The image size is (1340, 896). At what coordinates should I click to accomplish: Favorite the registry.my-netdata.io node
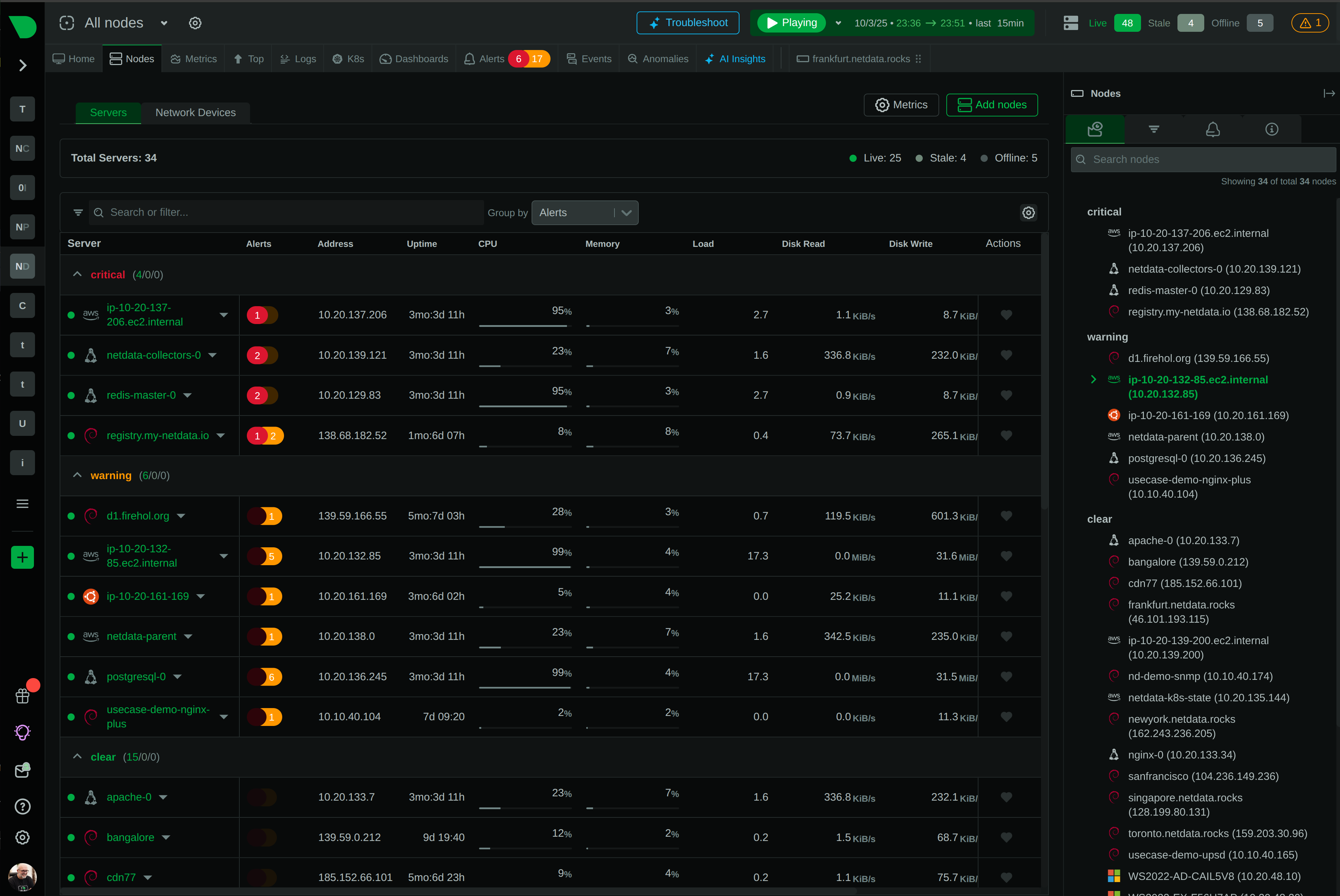coord(1006,435)
